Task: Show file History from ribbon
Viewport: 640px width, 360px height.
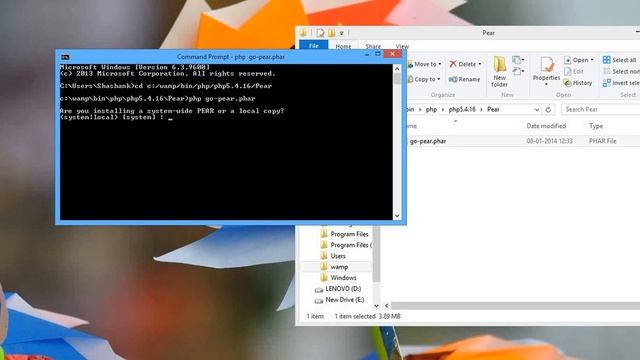Action: click(578, 83)
